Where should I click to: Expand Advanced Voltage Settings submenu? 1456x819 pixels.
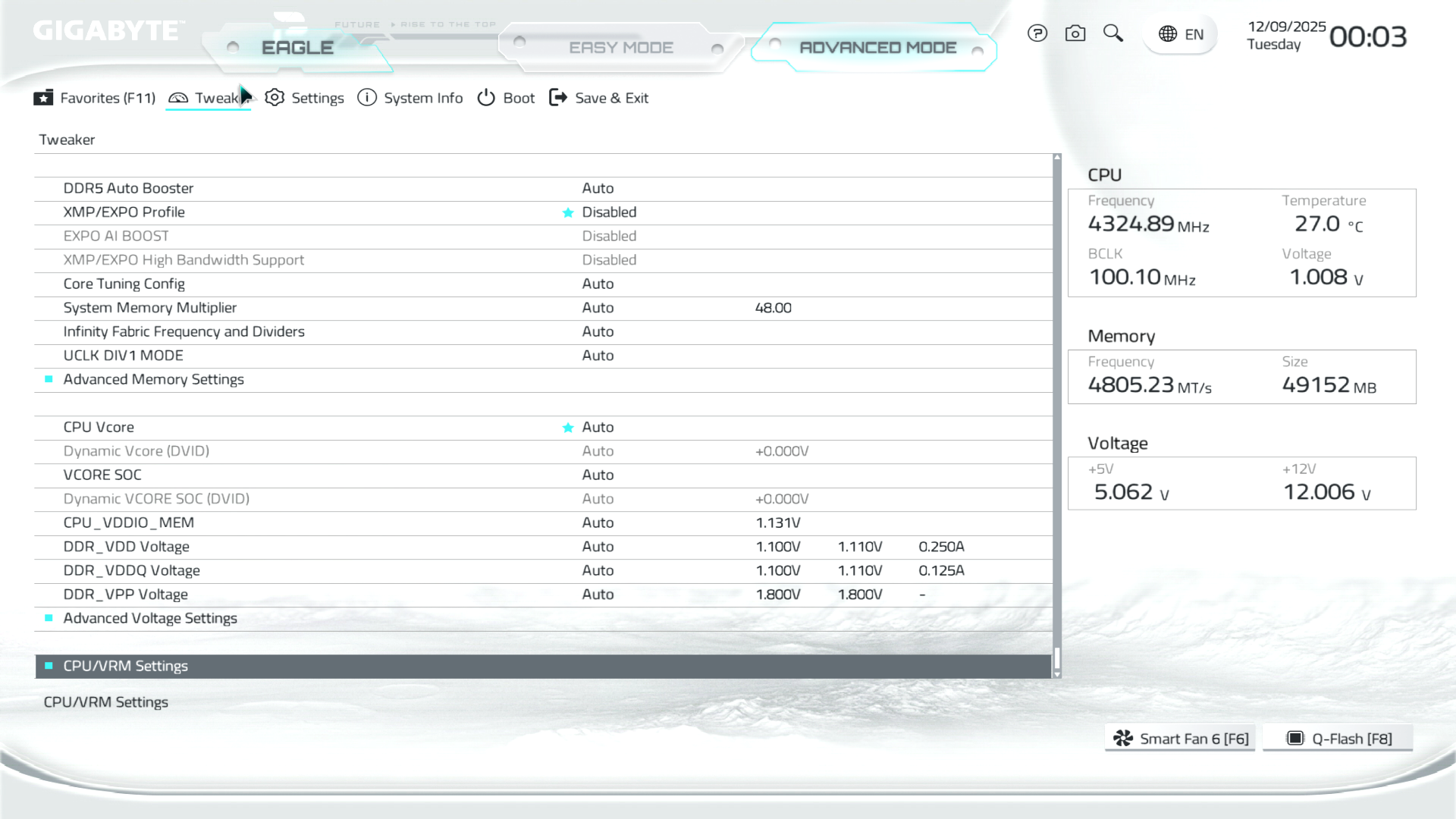pos(150,618)
